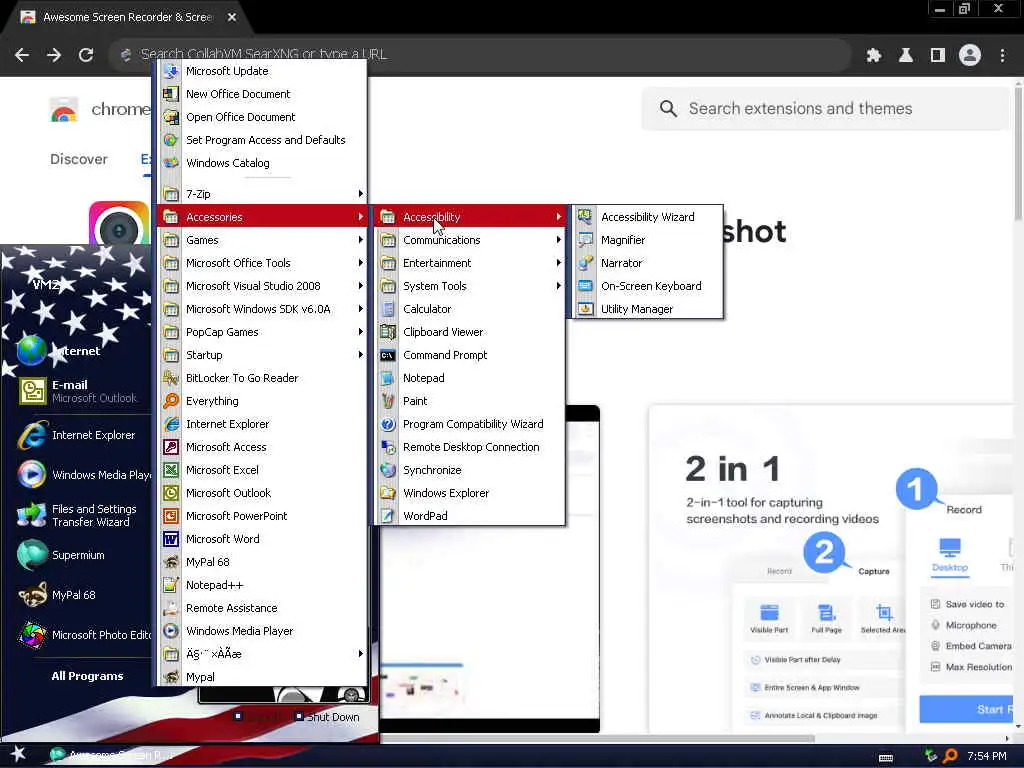Open Microsoft Update from All Programs

(263, 71)
